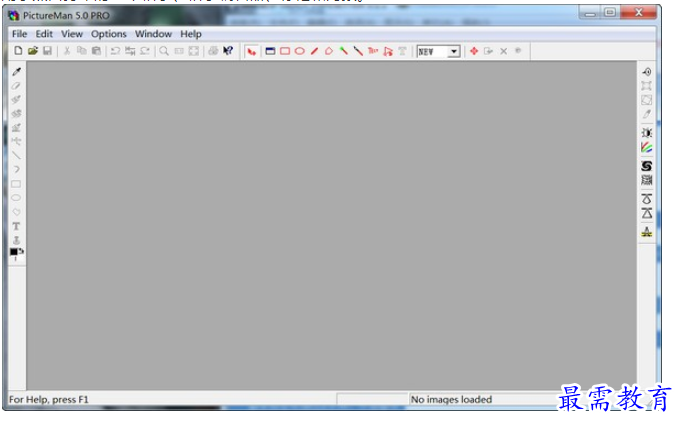
Task: Select the Zoom magnifier icon
Action: point(164,51)
